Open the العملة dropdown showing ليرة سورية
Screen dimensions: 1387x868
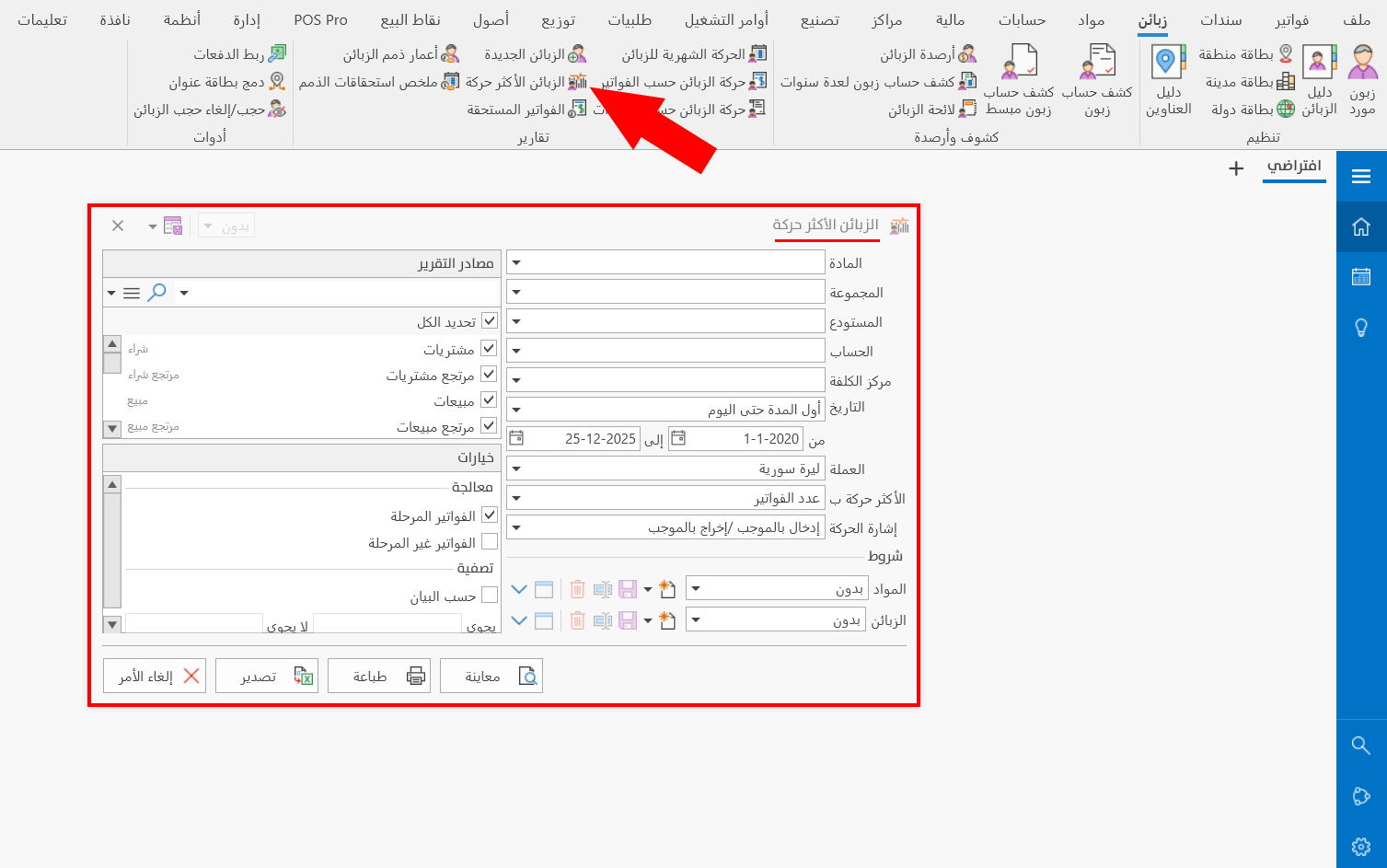(517, 468)
